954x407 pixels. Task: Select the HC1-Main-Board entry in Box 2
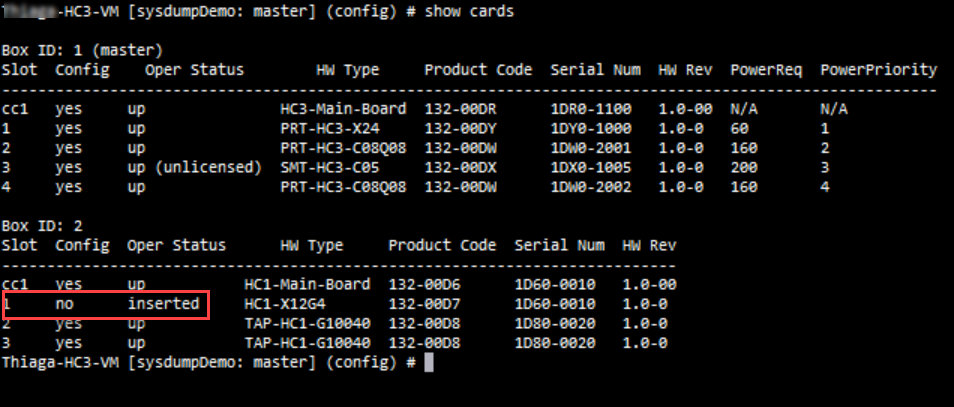coord(307,284)
